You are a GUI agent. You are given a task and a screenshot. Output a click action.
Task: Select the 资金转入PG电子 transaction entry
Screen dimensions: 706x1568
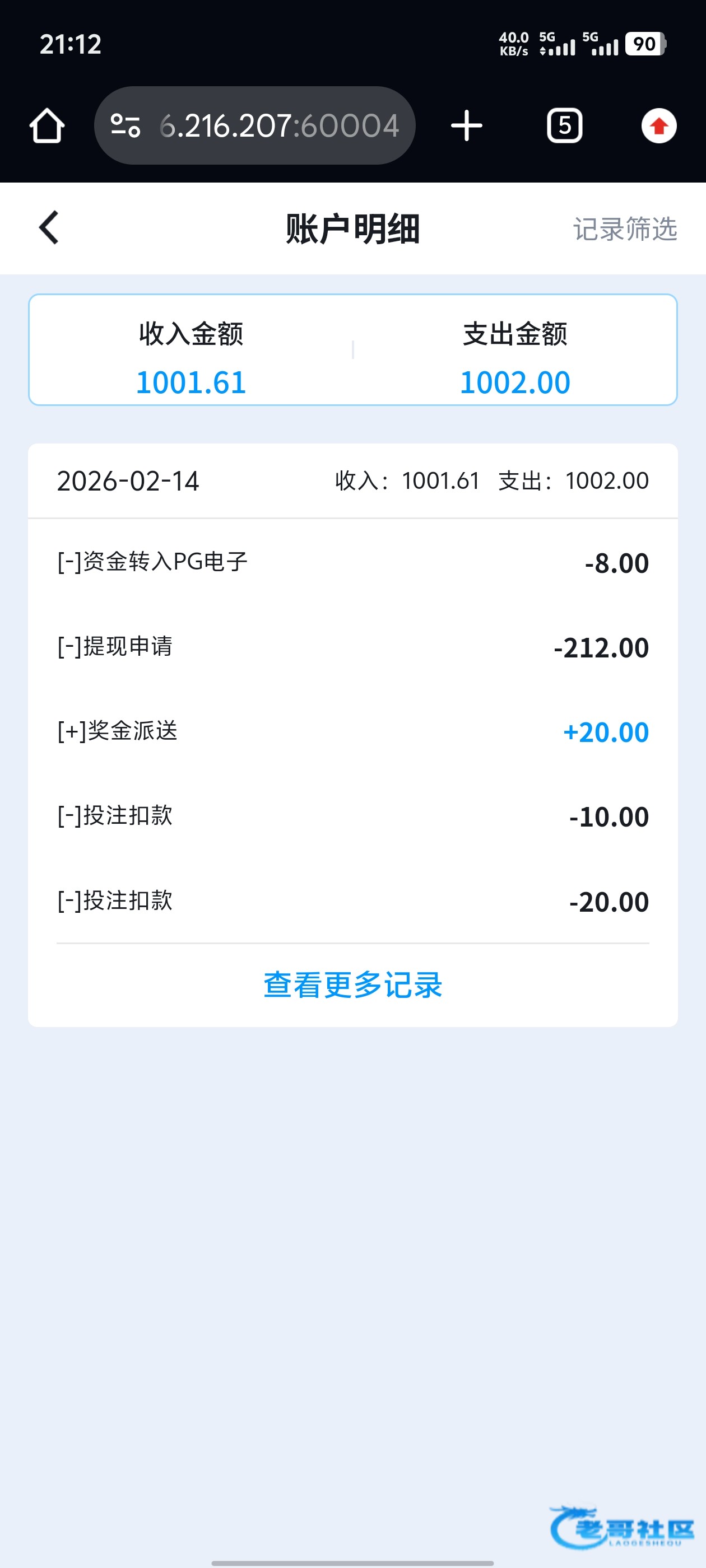pyautogui.click(x=352, y=562)
